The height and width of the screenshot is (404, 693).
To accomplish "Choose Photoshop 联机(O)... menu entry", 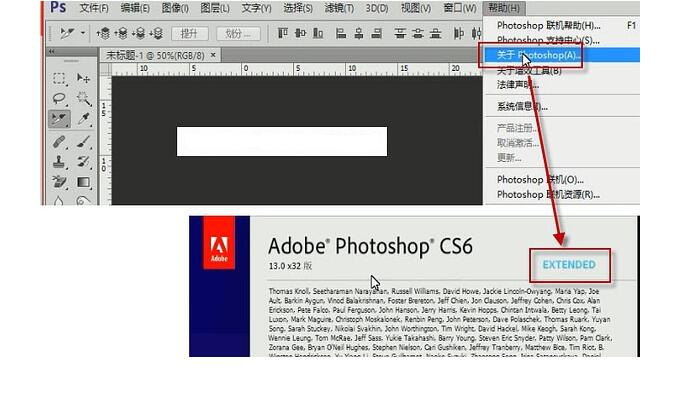I will point(562,179).
